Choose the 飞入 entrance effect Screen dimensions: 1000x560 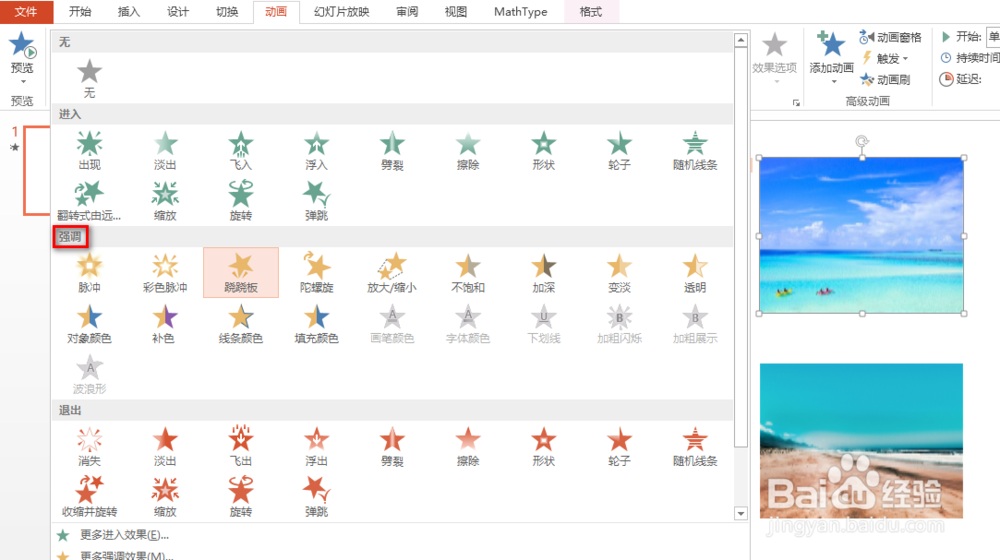point(241,151)
